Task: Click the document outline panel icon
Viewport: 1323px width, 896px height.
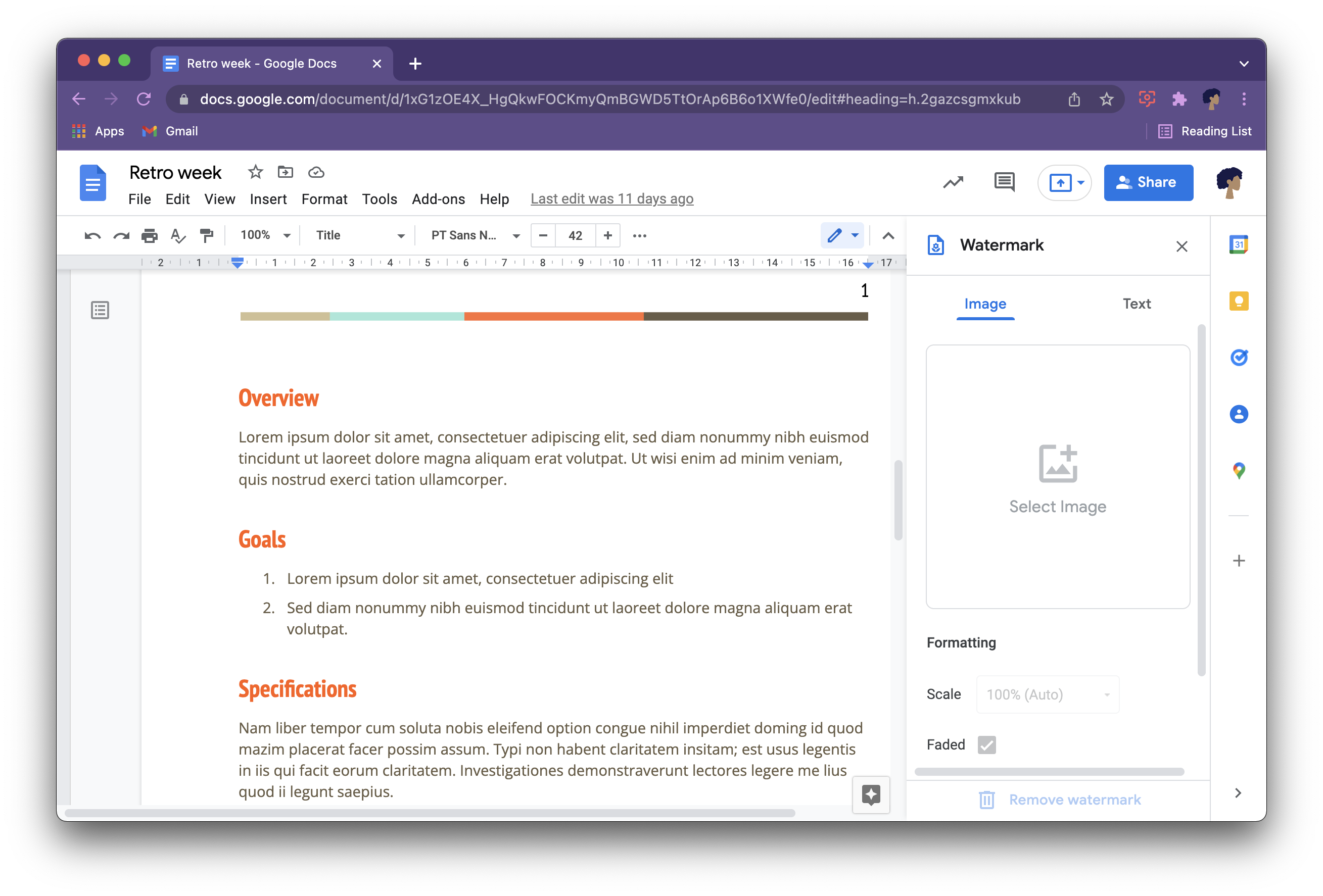Action: click(100, 310)
